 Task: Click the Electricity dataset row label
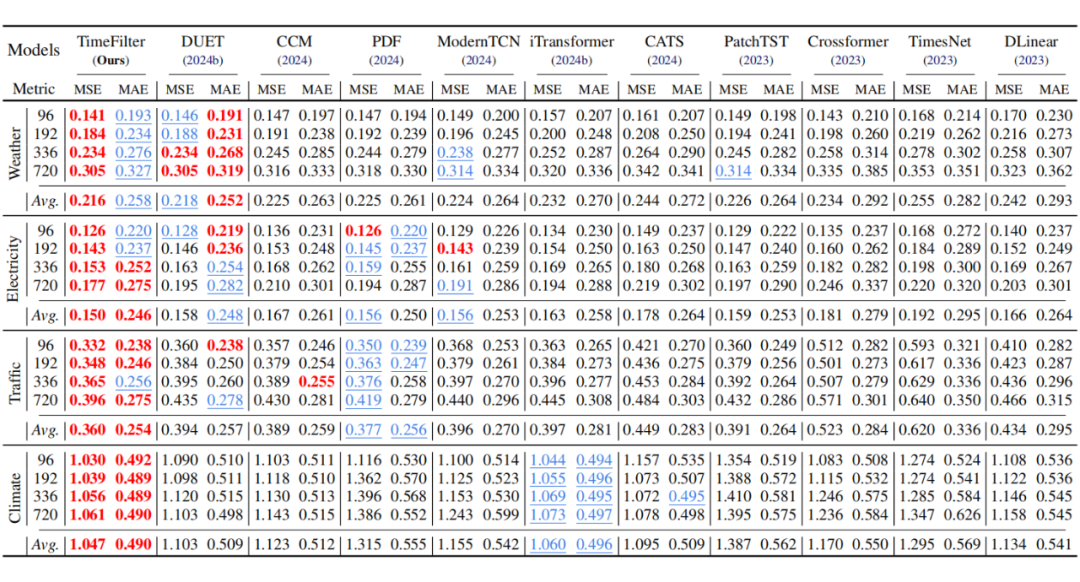coord(13,269)
